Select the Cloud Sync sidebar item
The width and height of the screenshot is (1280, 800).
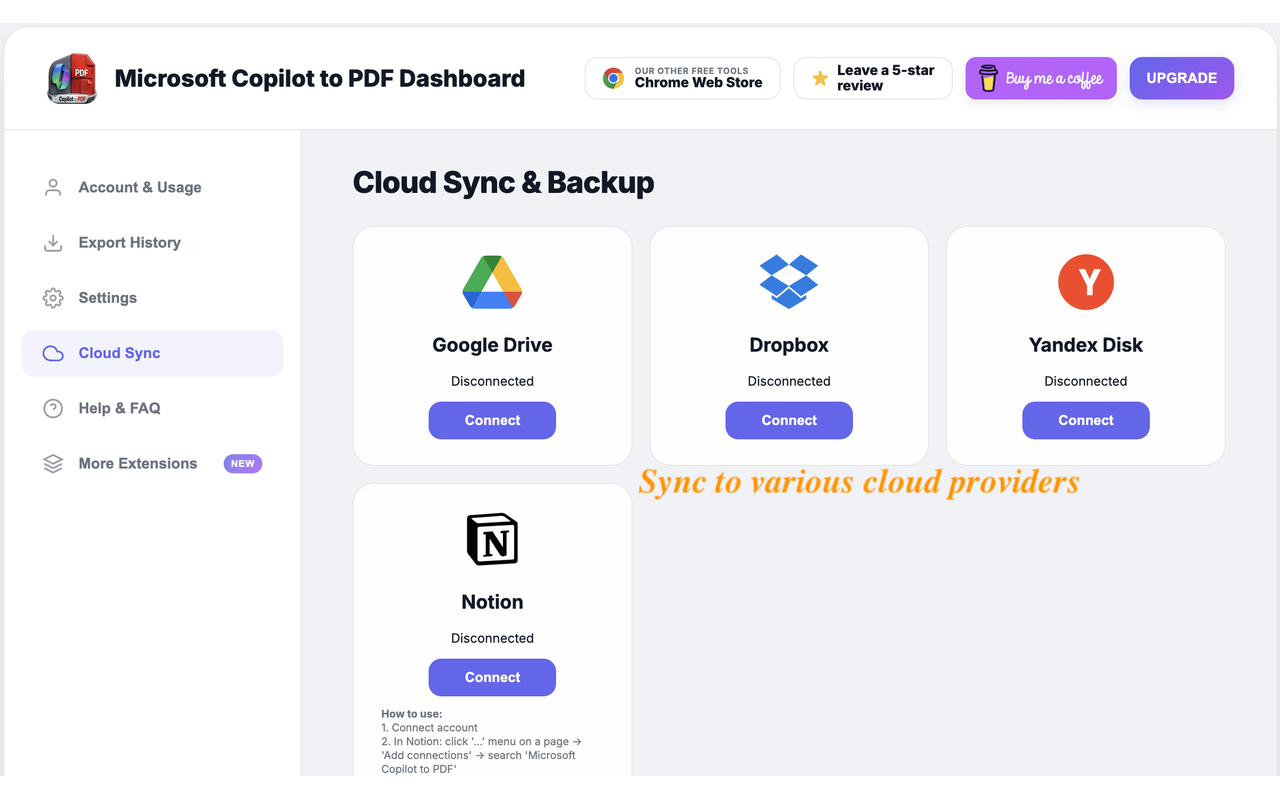point(152,353)
